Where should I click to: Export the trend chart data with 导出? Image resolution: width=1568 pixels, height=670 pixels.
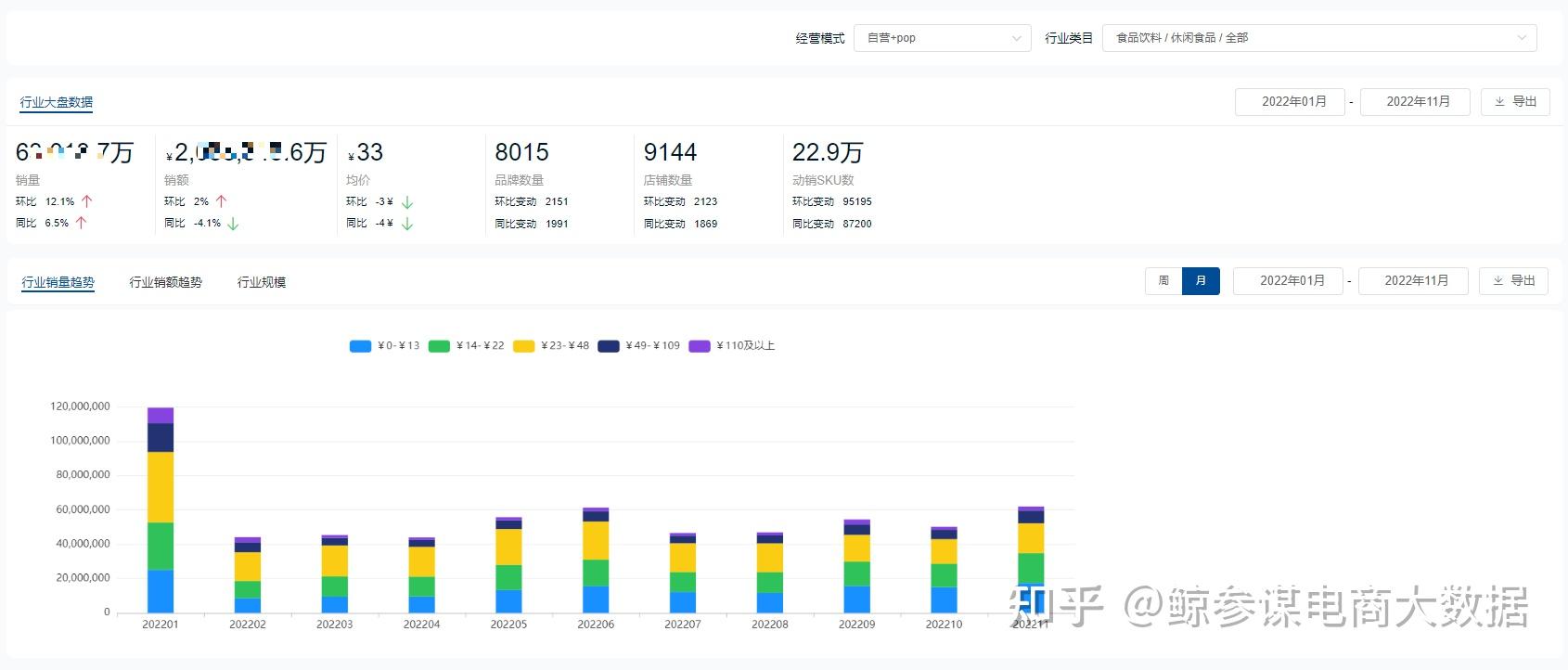(1513, 281)
